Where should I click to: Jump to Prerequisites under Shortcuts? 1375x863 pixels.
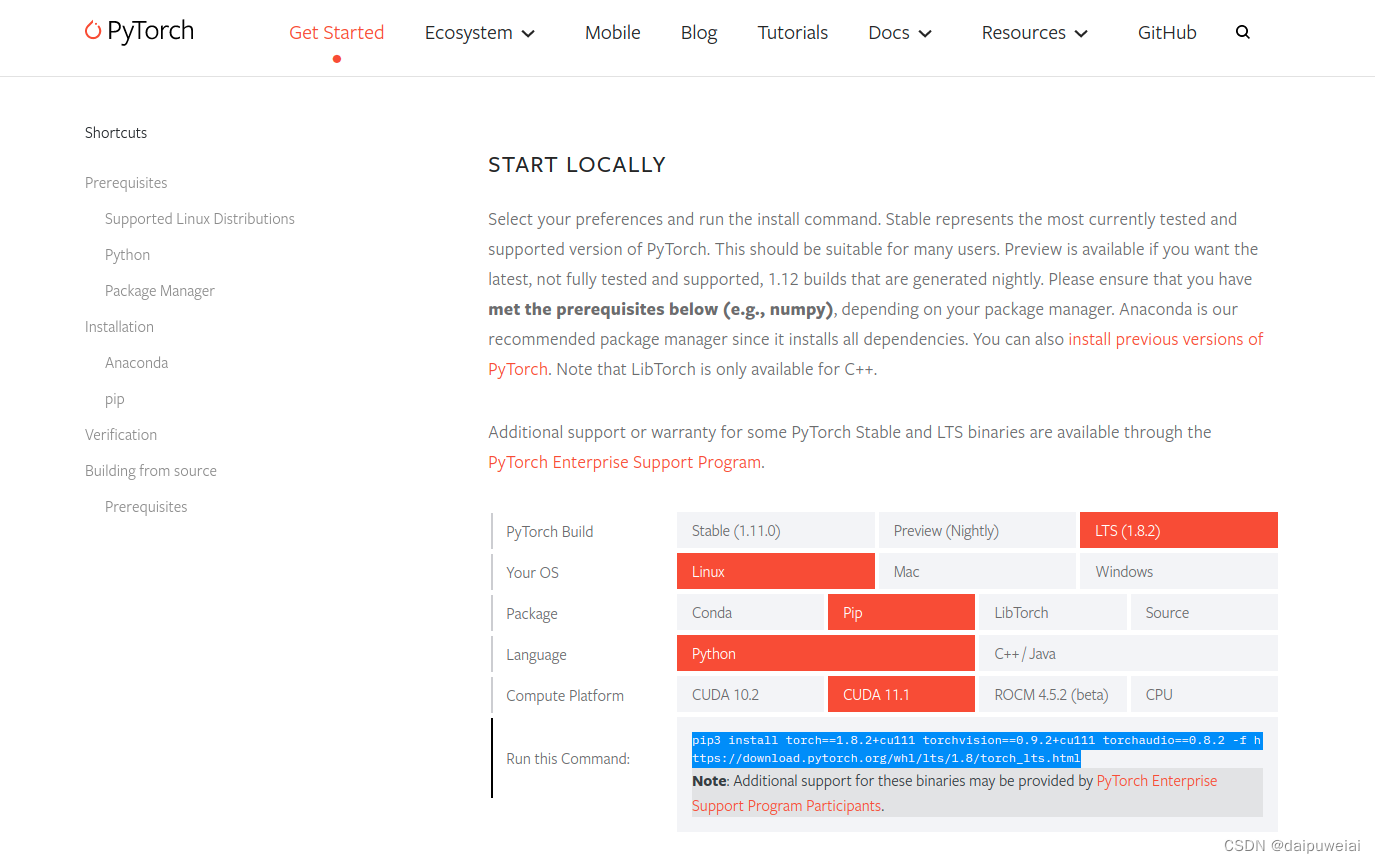pyautogui.click(x=126, y=183)
